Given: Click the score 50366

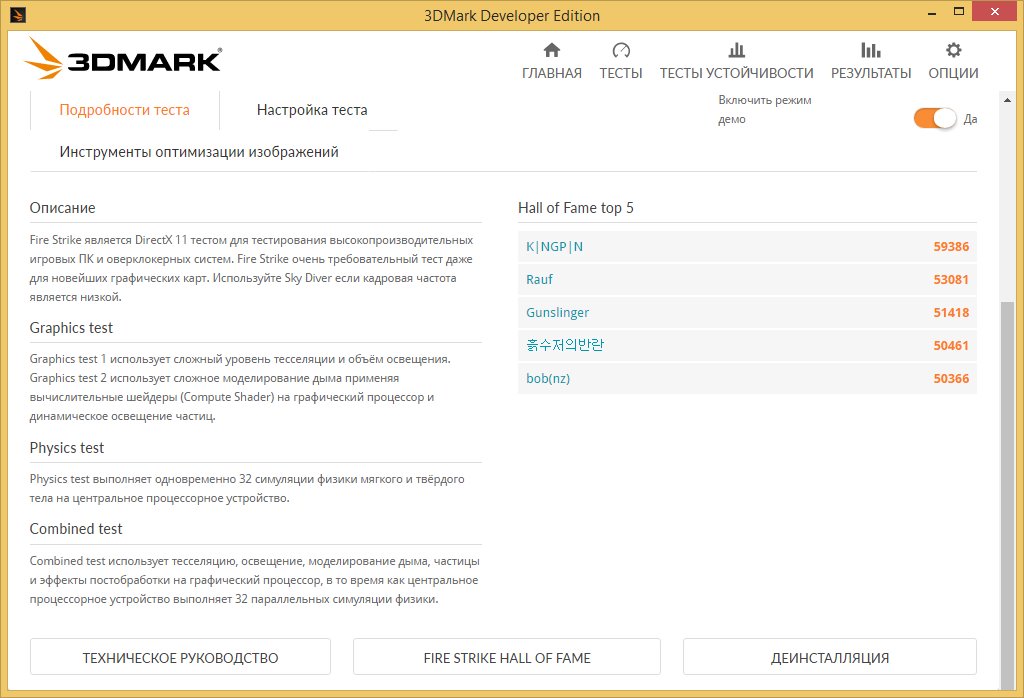Looking at the screenshot, I should click(951, 379).
